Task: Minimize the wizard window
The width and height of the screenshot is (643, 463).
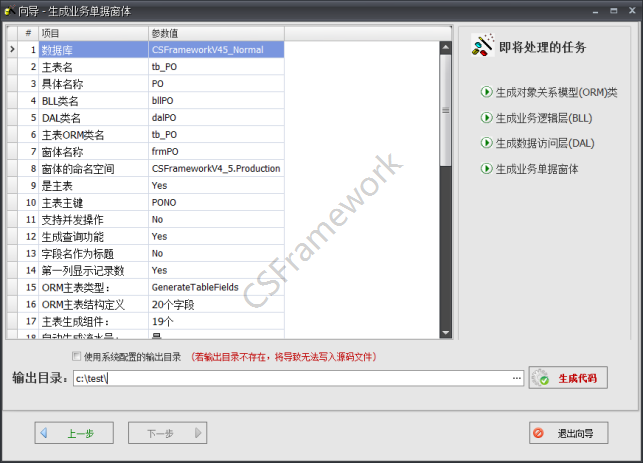Action: pos(595,11)
